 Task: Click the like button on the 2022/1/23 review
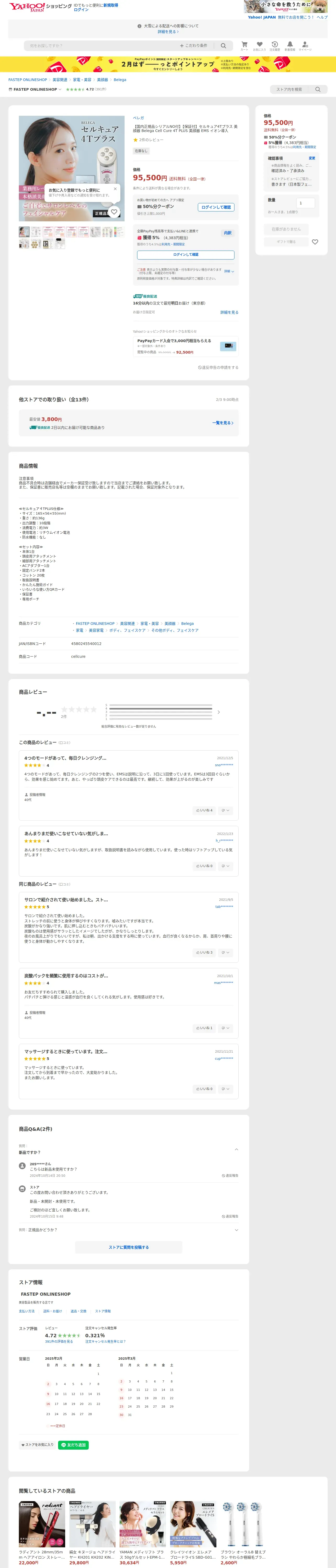click(204, 866)
